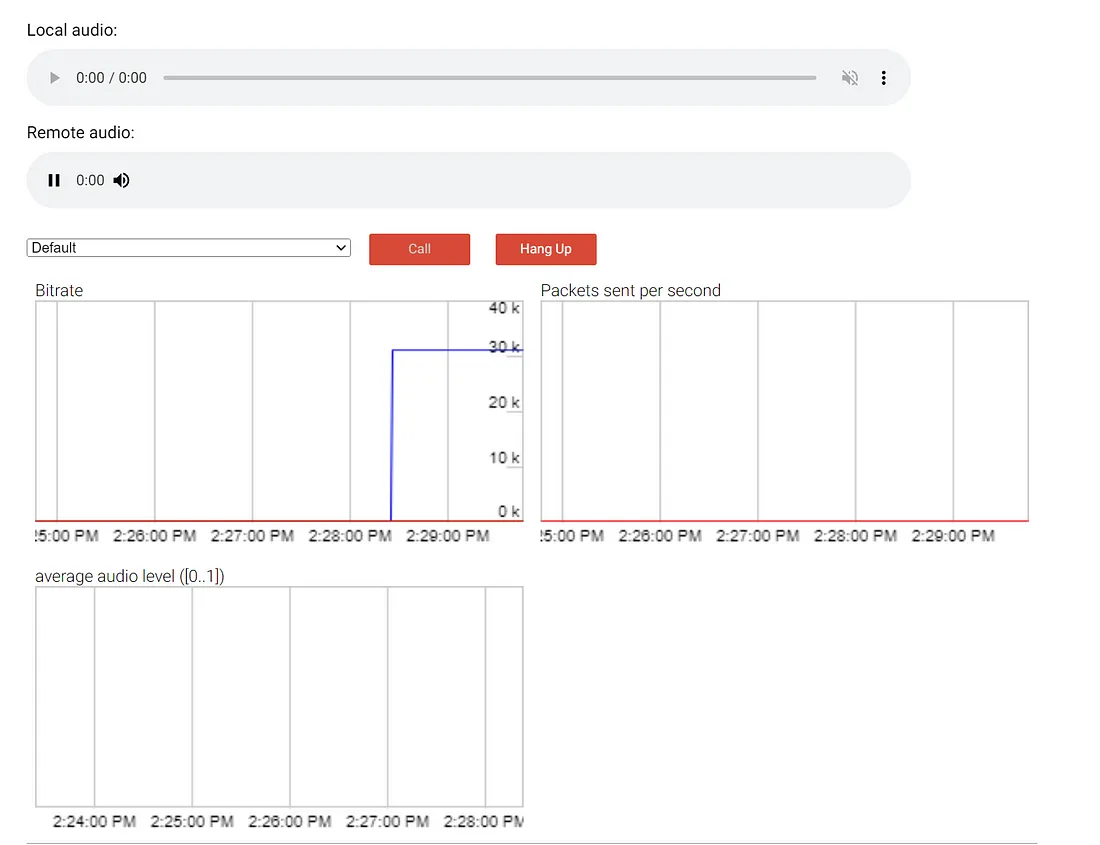Viewport: 1100px width, 845px height.
Task: Click the remote audio 0:00 timer
Action: click(90, 180)
